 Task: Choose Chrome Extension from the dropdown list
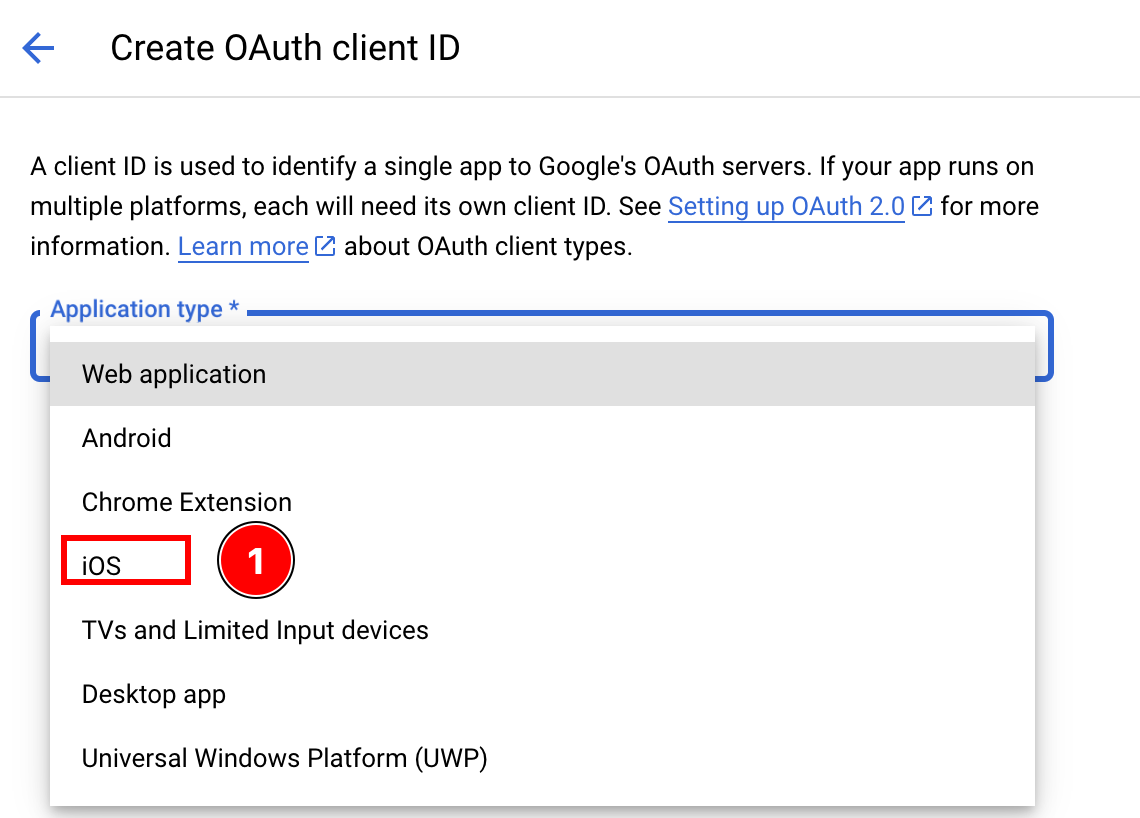[186, 502]
